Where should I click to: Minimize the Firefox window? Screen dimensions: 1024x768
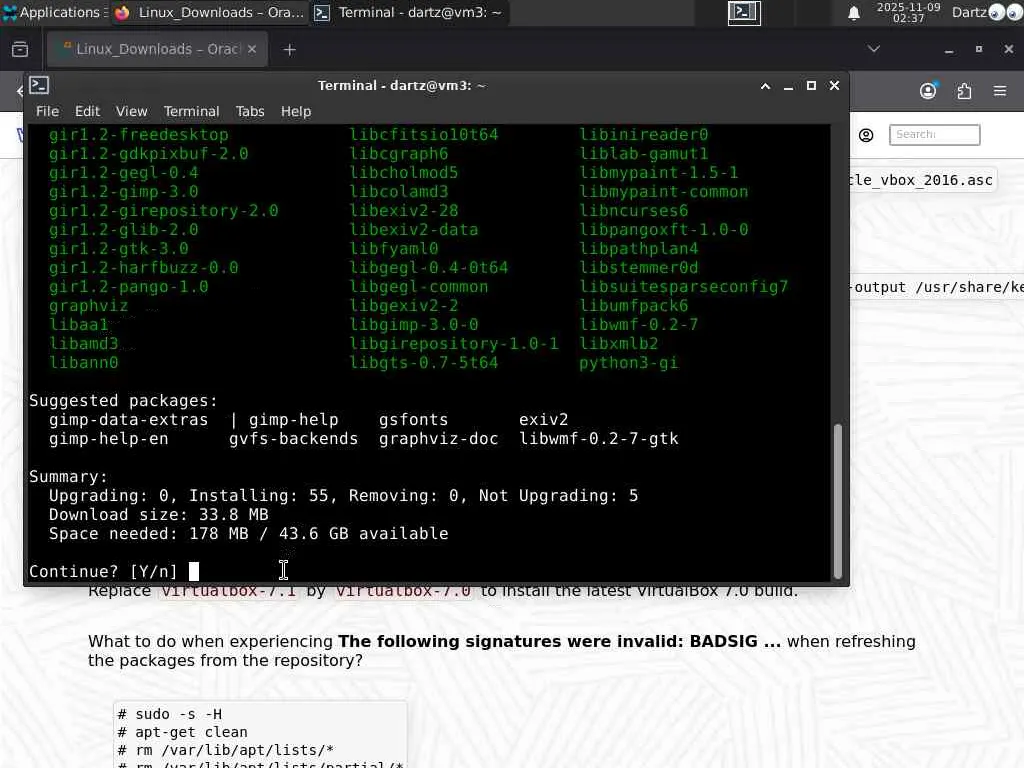(x=949, y=50)
